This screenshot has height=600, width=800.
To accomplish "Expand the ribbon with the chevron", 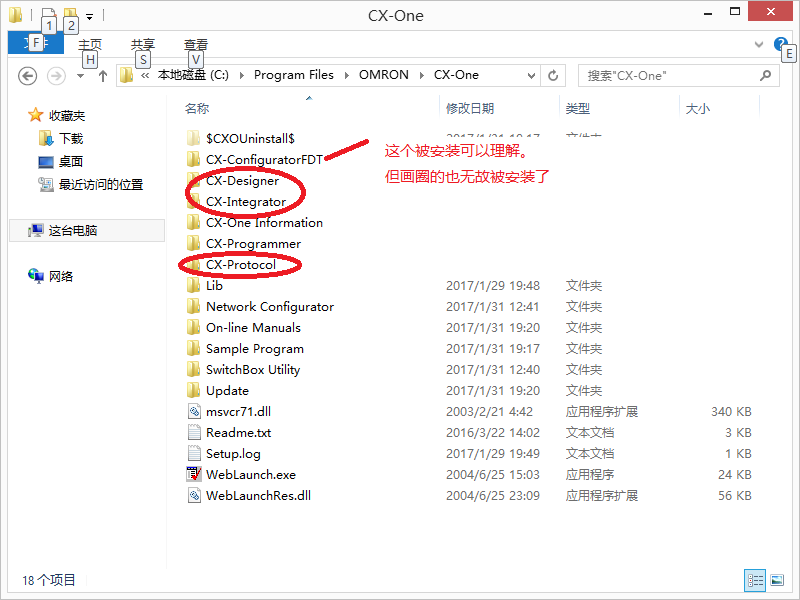I will (x=759, y=45).
